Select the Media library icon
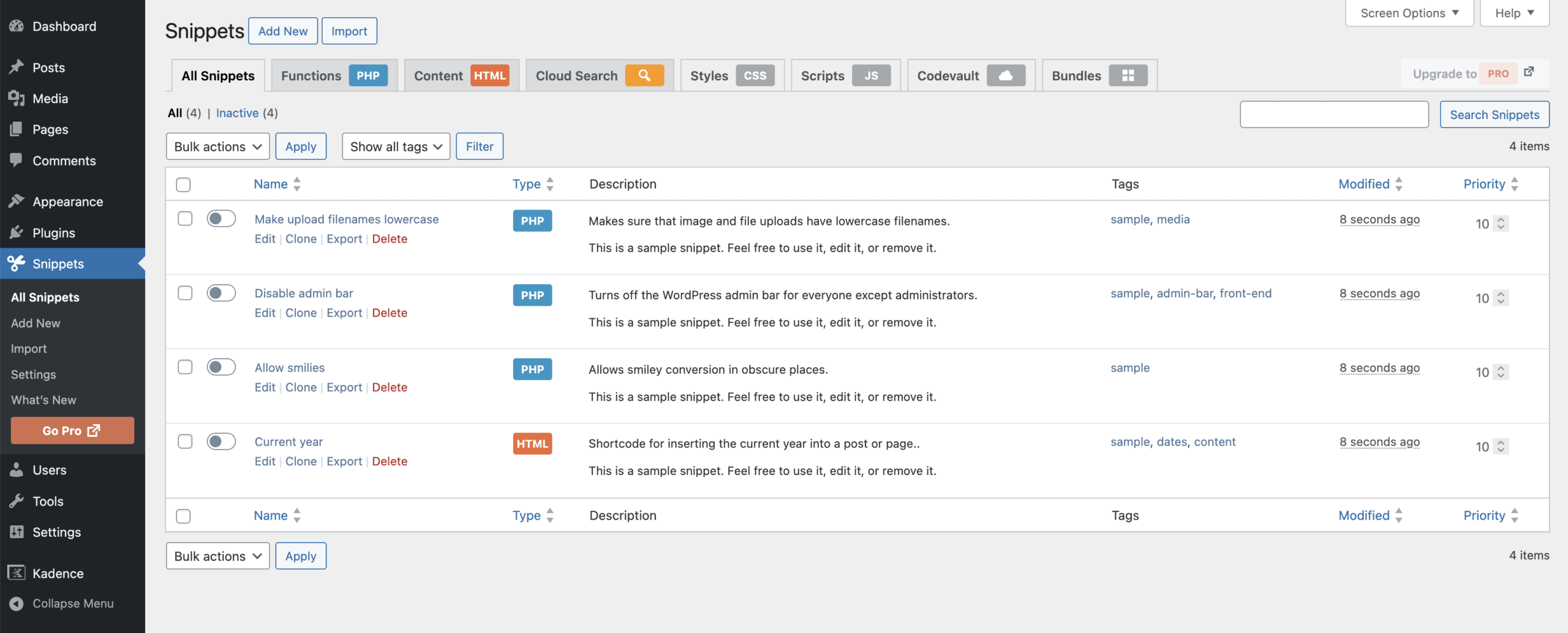The height and width of the screenshot is (633, 1568). (x=16, y=98)
